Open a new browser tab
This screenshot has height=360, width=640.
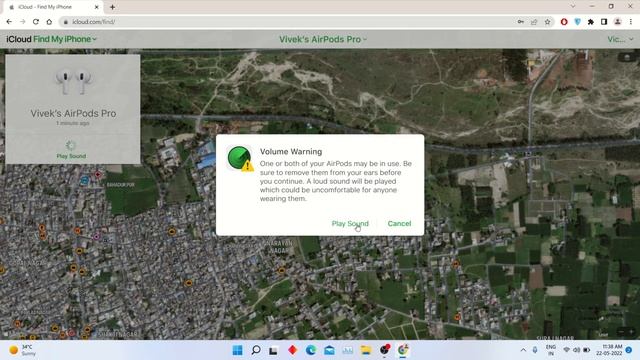click(x=112, y=7)
